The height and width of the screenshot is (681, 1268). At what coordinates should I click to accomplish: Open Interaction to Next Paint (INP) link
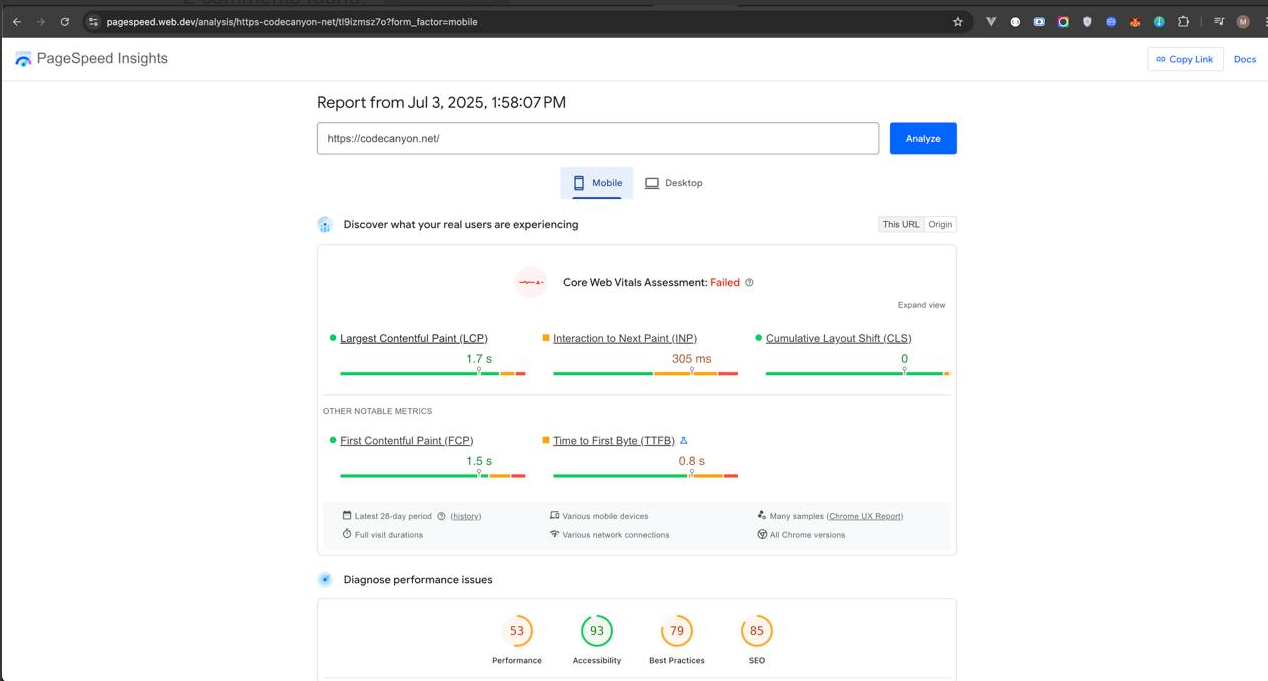(625, 338)
